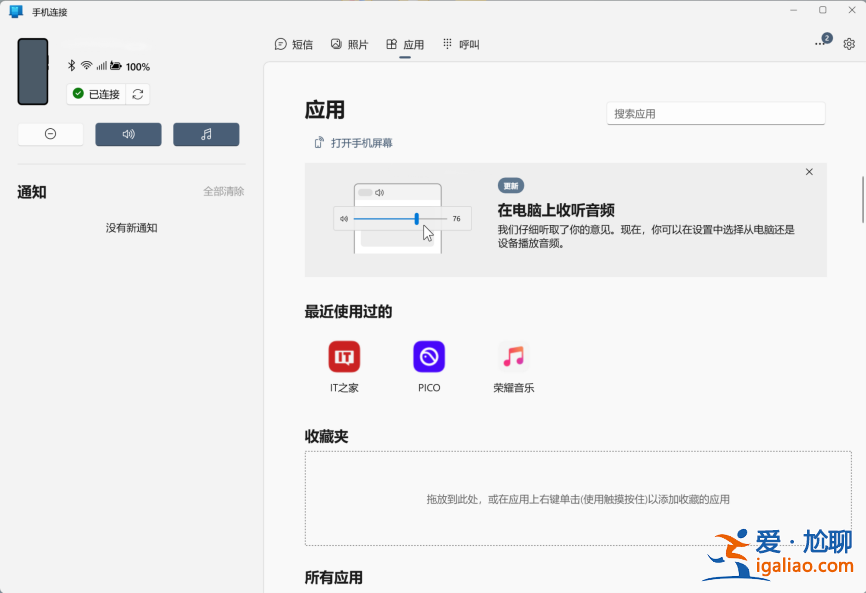The width and height of the screenshot is (866, 593).
Task: Switch to the 照片 tab
Action: pyautogui.click(x=349, y=44)
